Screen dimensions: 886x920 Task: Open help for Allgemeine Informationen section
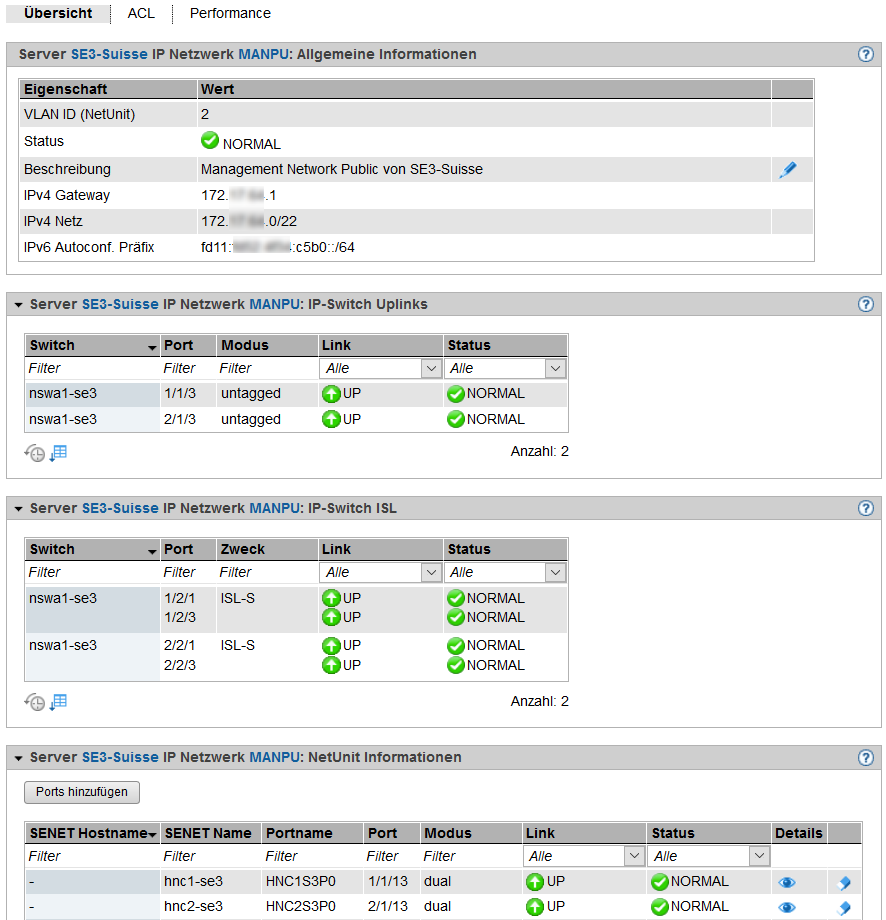point(866,55)
